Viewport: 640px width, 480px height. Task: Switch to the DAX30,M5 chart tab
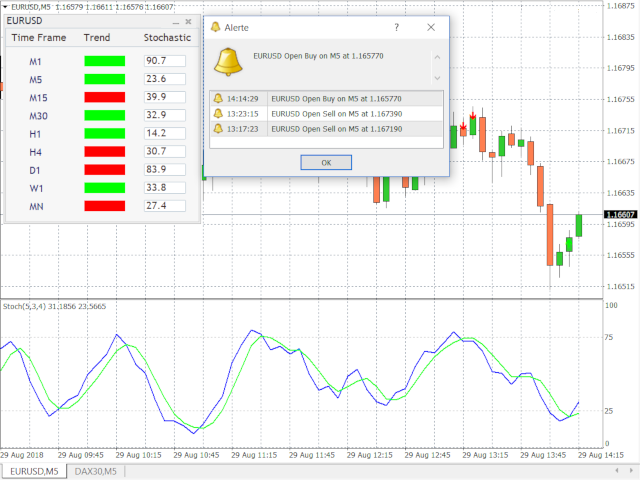(x=96, y=471)
